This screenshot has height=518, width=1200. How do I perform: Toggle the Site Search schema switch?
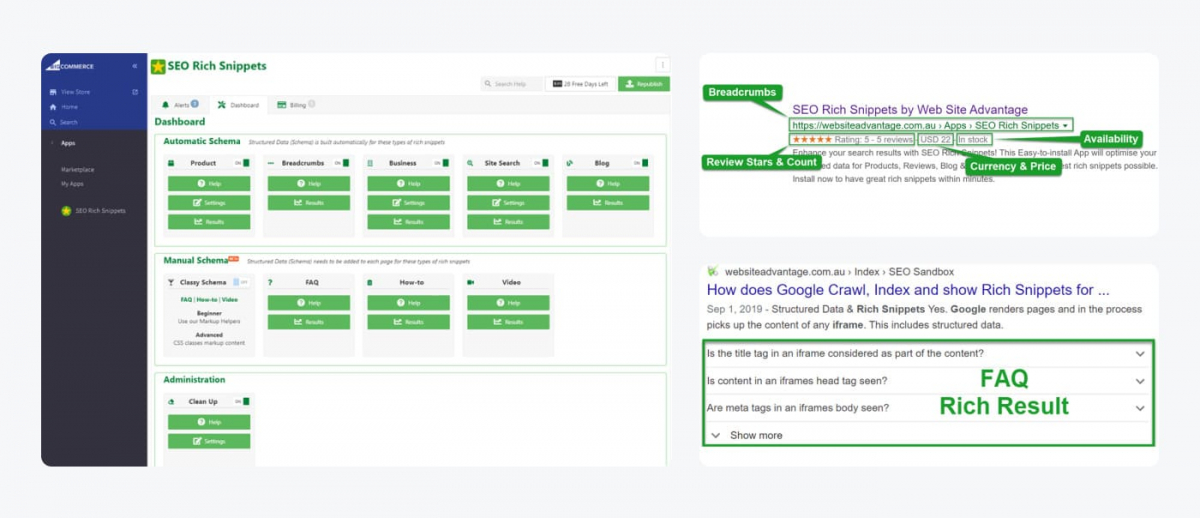tap(541, 163)
